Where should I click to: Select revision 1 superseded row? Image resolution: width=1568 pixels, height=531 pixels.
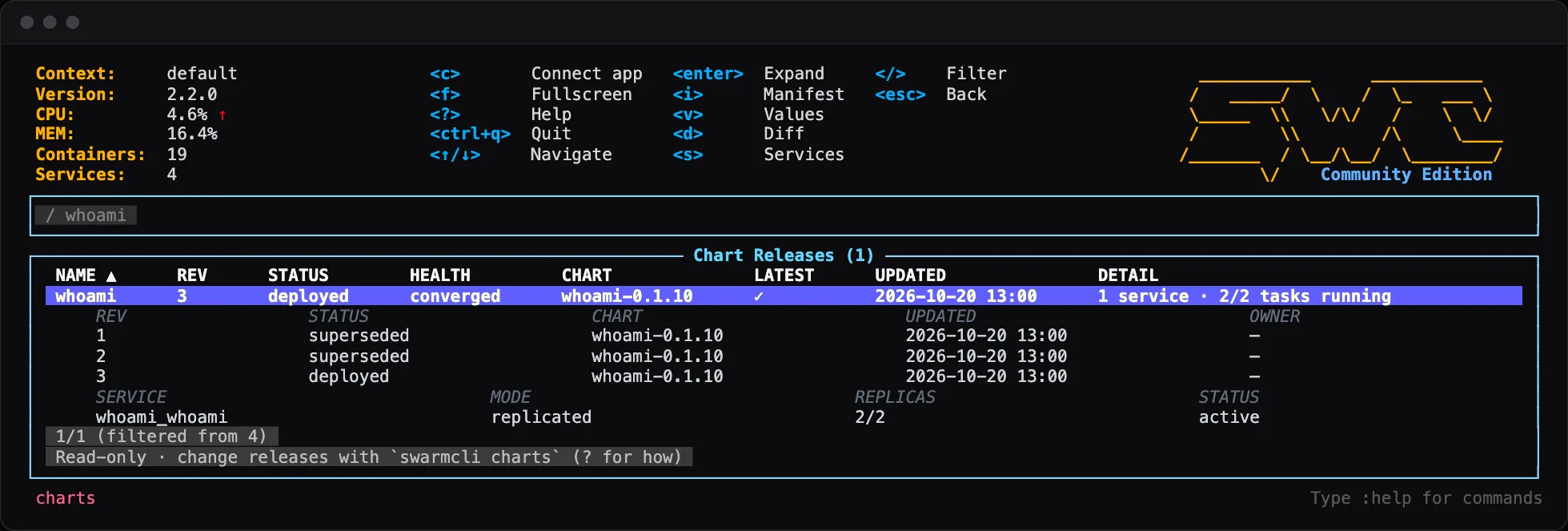(x=784, y=336)
